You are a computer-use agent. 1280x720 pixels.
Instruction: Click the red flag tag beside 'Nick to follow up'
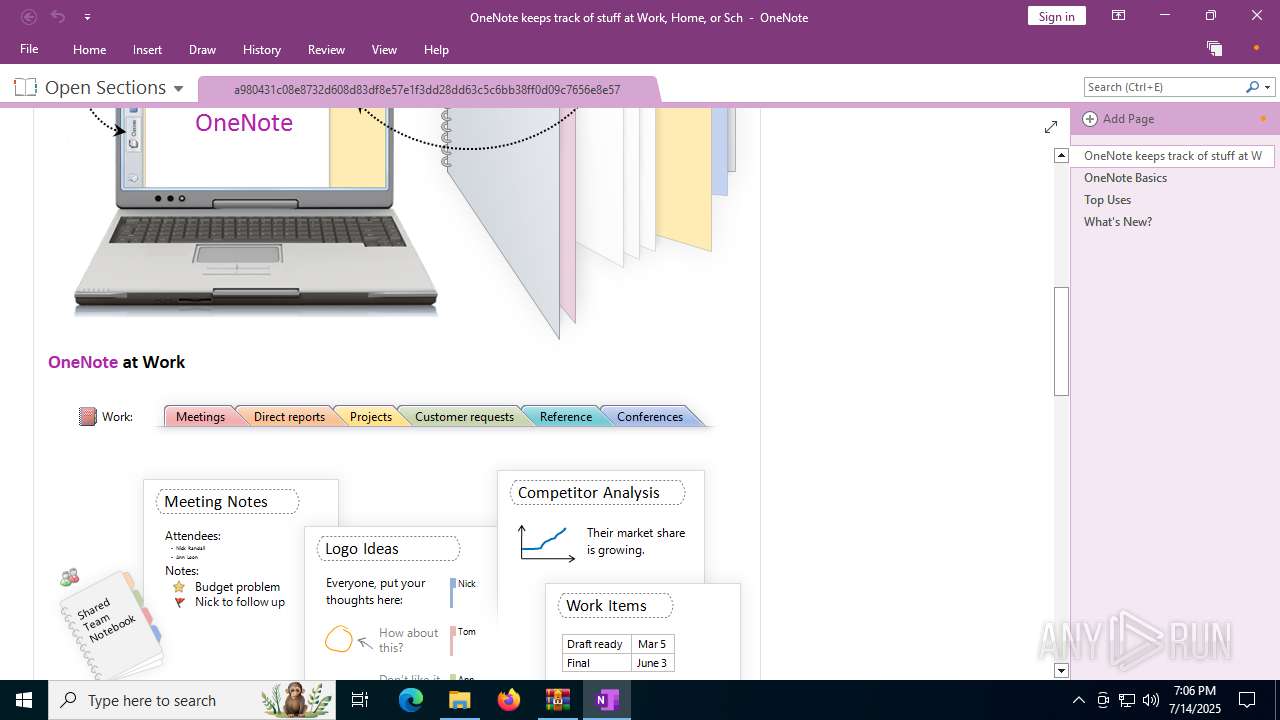[180, 602]
